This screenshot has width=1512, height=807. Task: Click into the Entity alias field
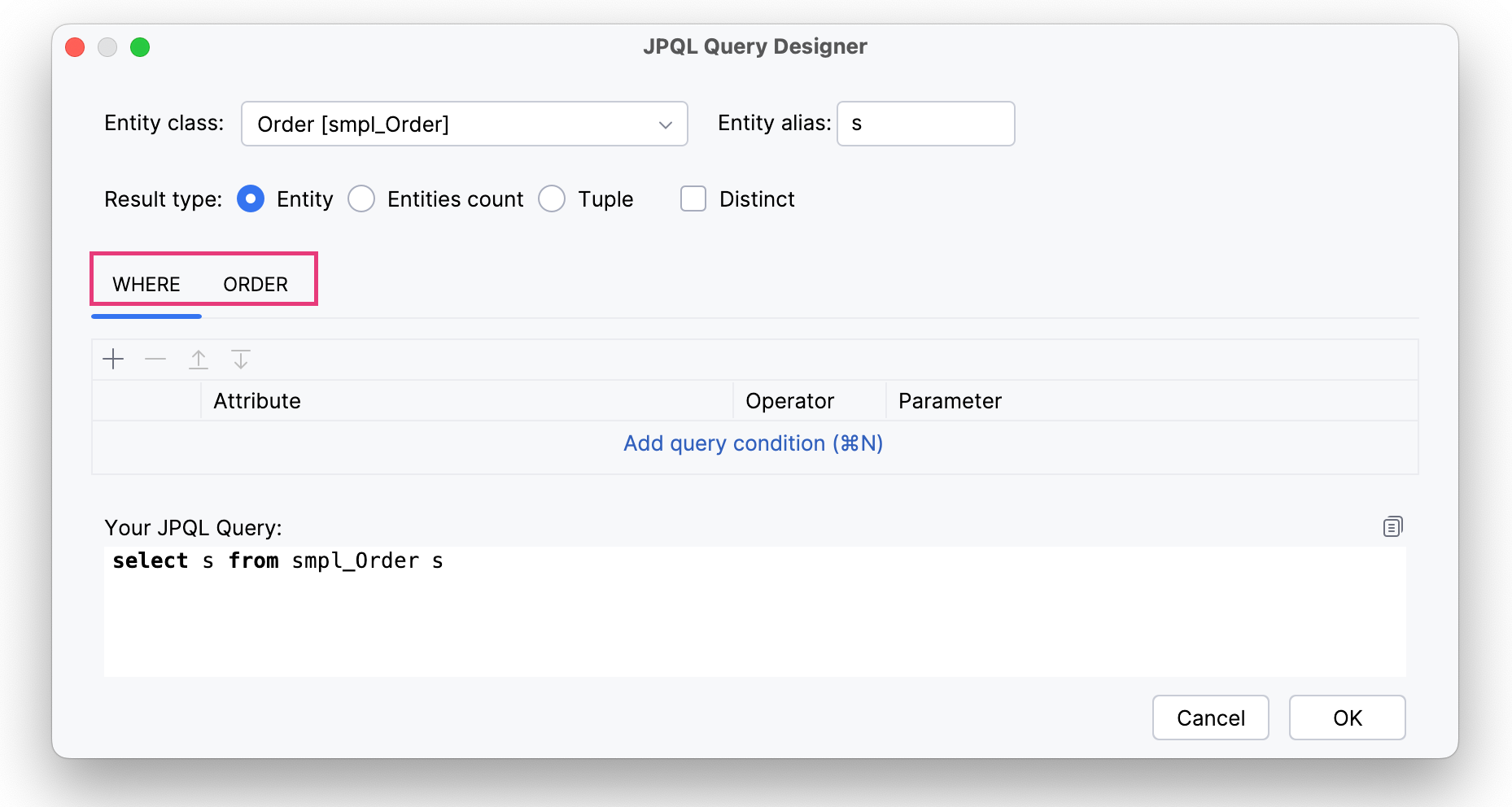[x=925, y=124]
